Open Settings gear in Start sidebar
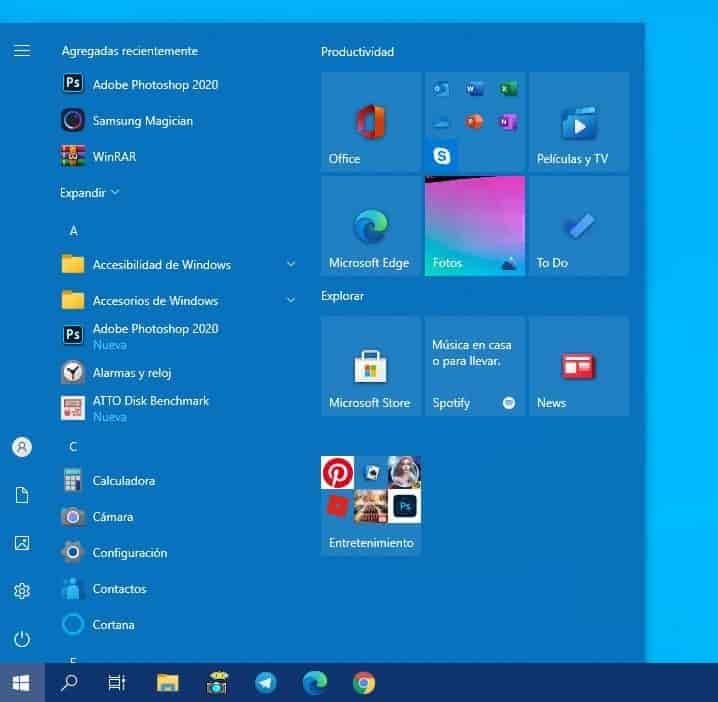This screenshot has width=718, height=702. click(x=22, y=591)
